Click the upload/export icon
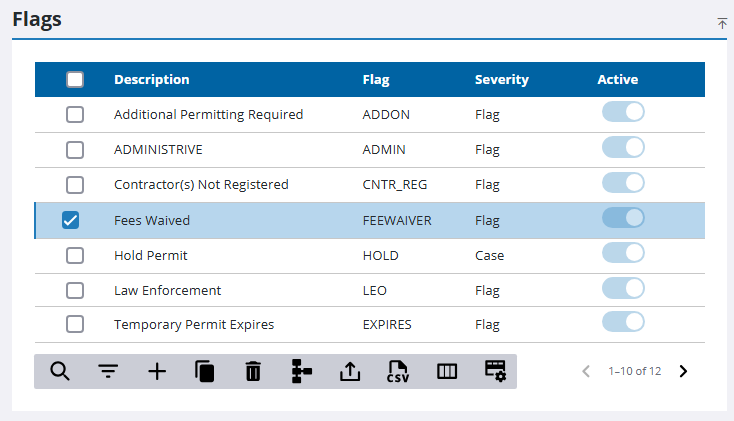Image resolution: width=734 pixels, height=421 pixels. (x=349, y=371)
